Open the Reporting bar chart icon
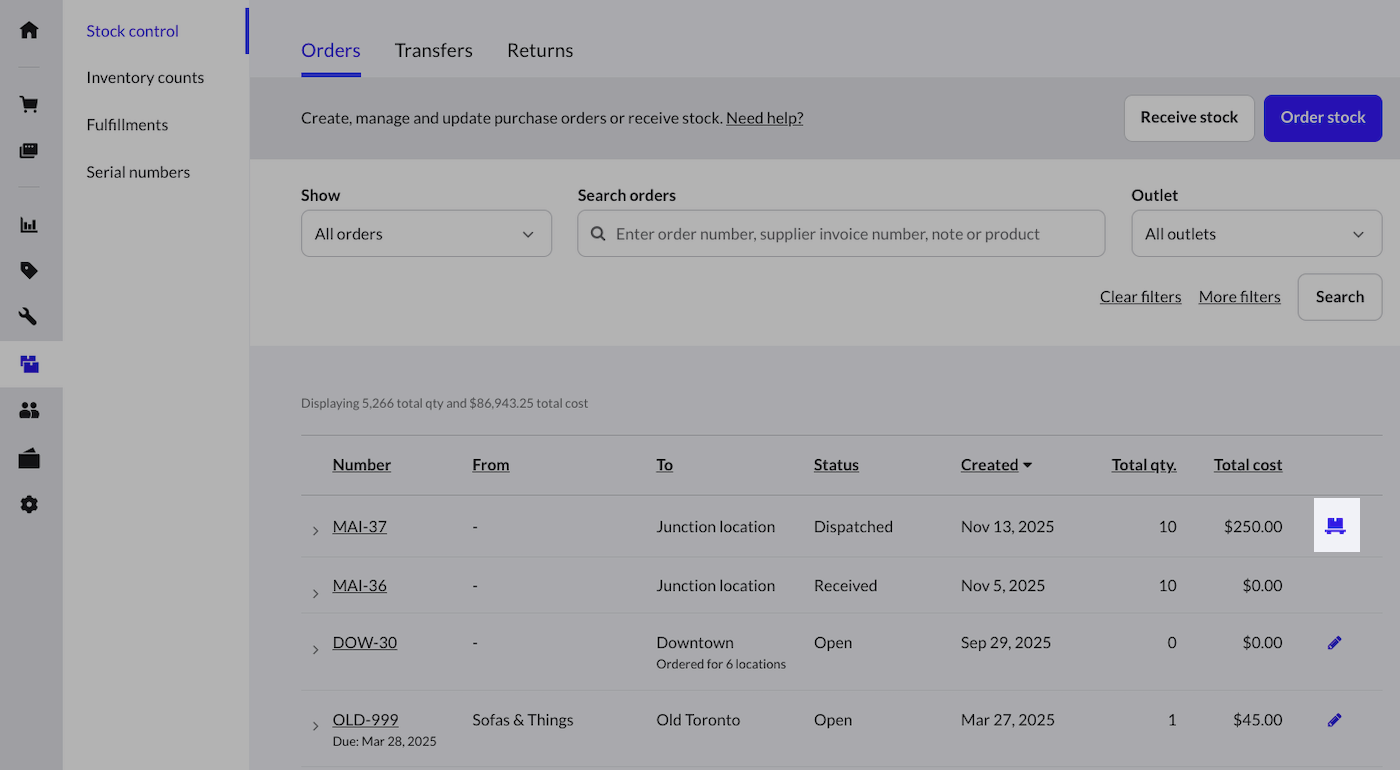1400x770 pixels. (x=29, y=225)
